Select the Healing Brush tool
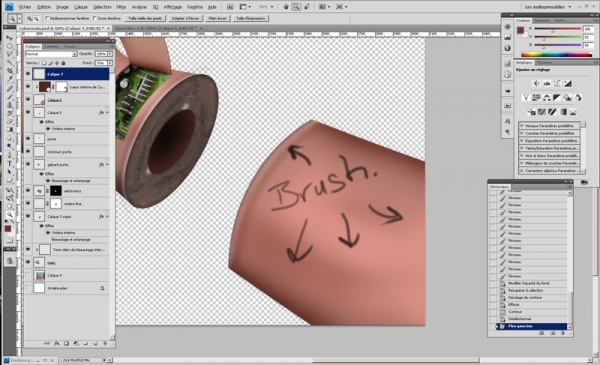600x365 pixels. click(10, 89)
